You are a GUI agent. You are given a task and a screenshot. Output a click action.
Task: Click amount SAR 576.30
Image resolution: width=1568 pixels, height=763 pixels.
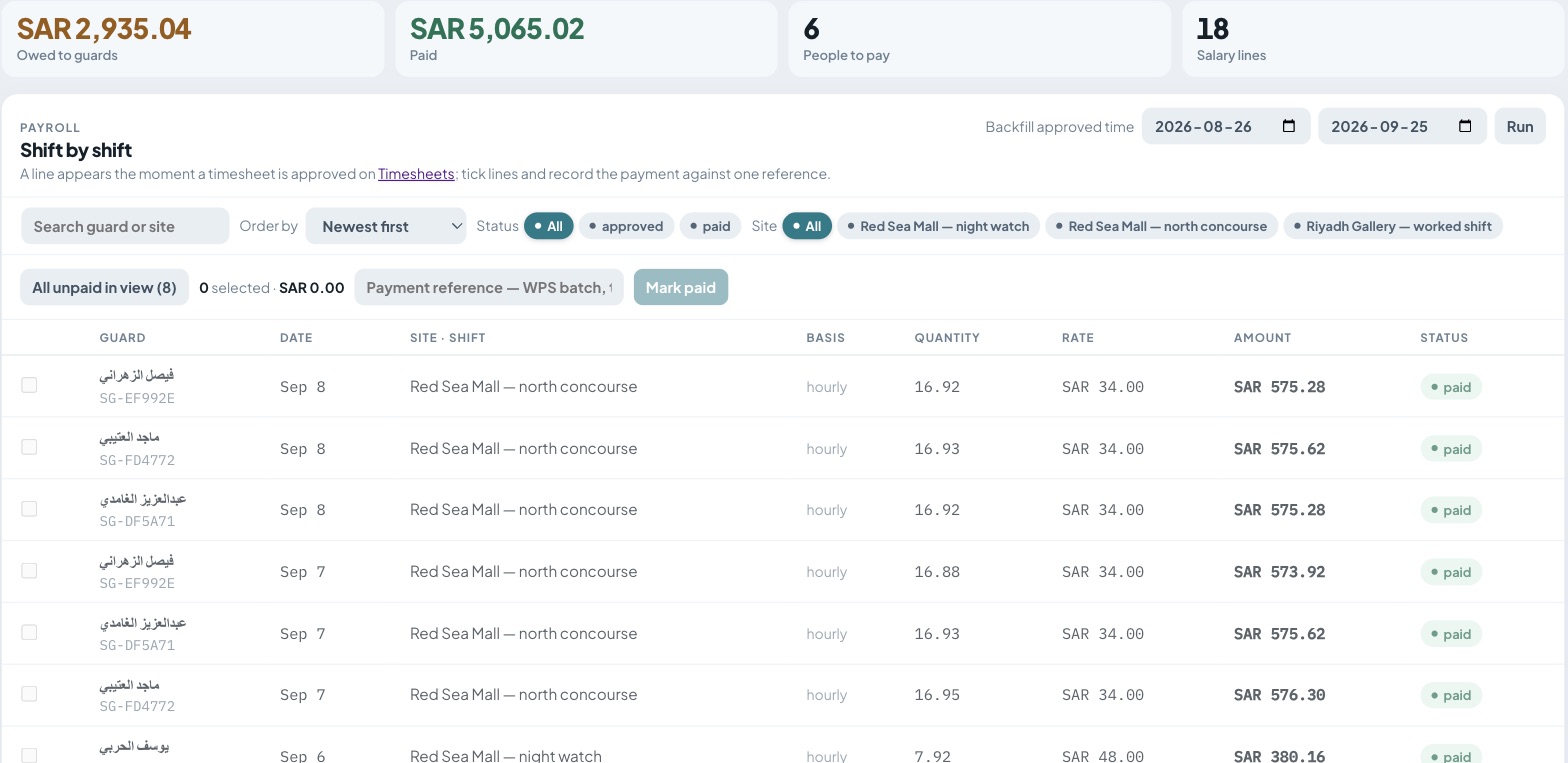(x=1279, y=695)
